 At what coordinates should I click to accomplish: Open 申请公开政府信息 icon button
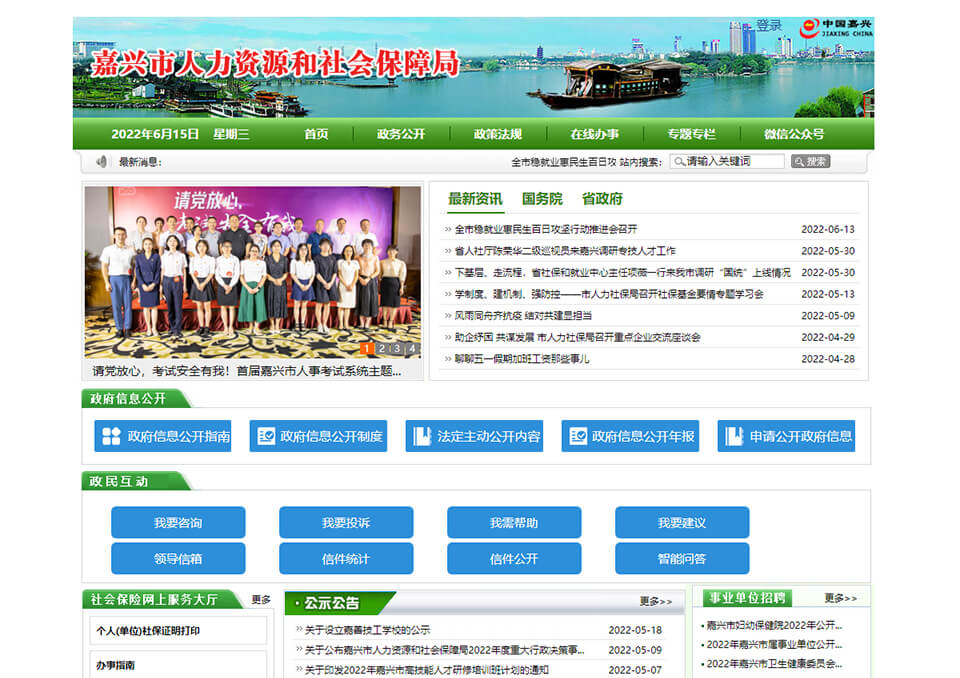tap(786, 436)
